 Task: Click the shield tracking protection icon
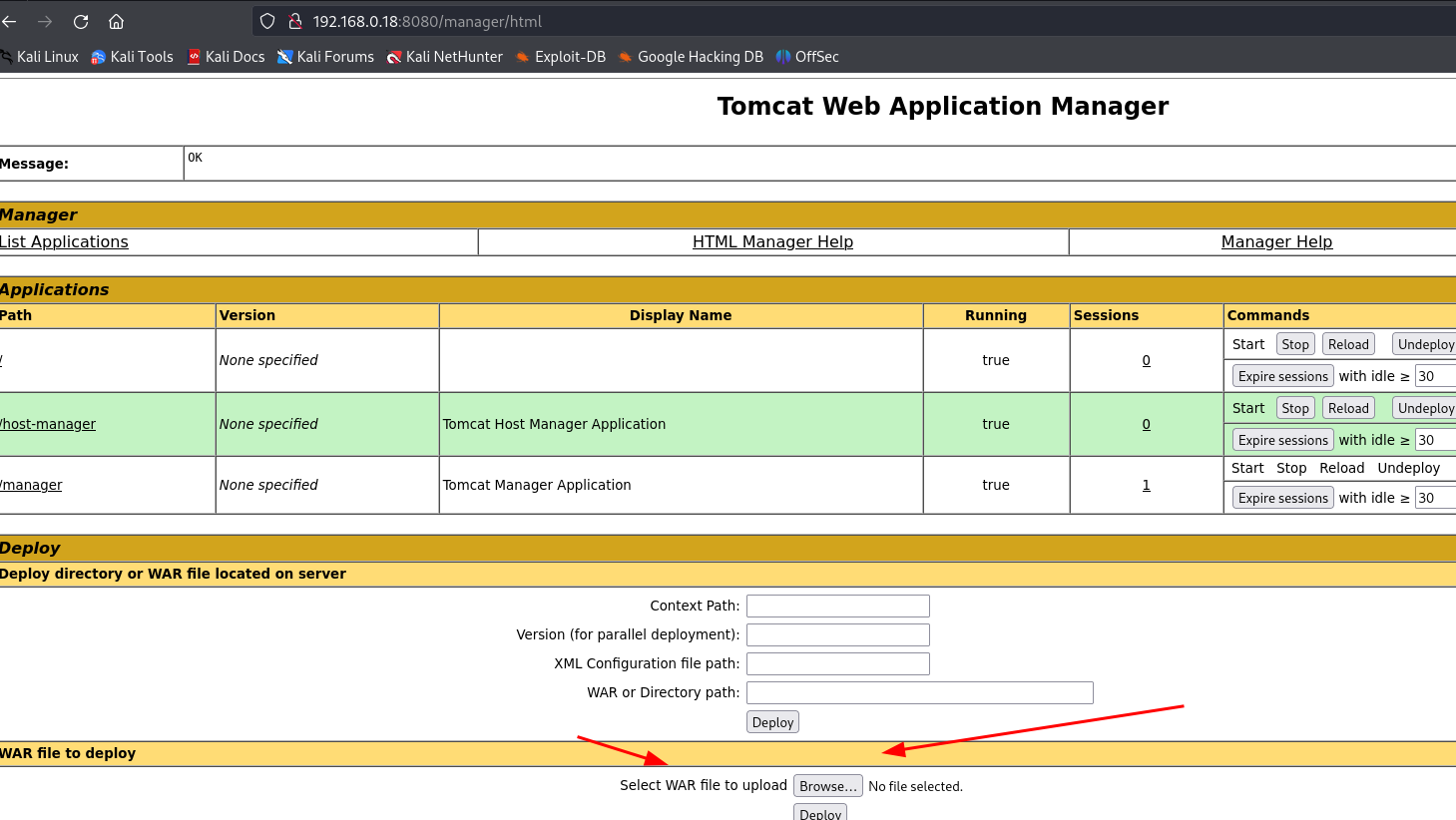267,21
